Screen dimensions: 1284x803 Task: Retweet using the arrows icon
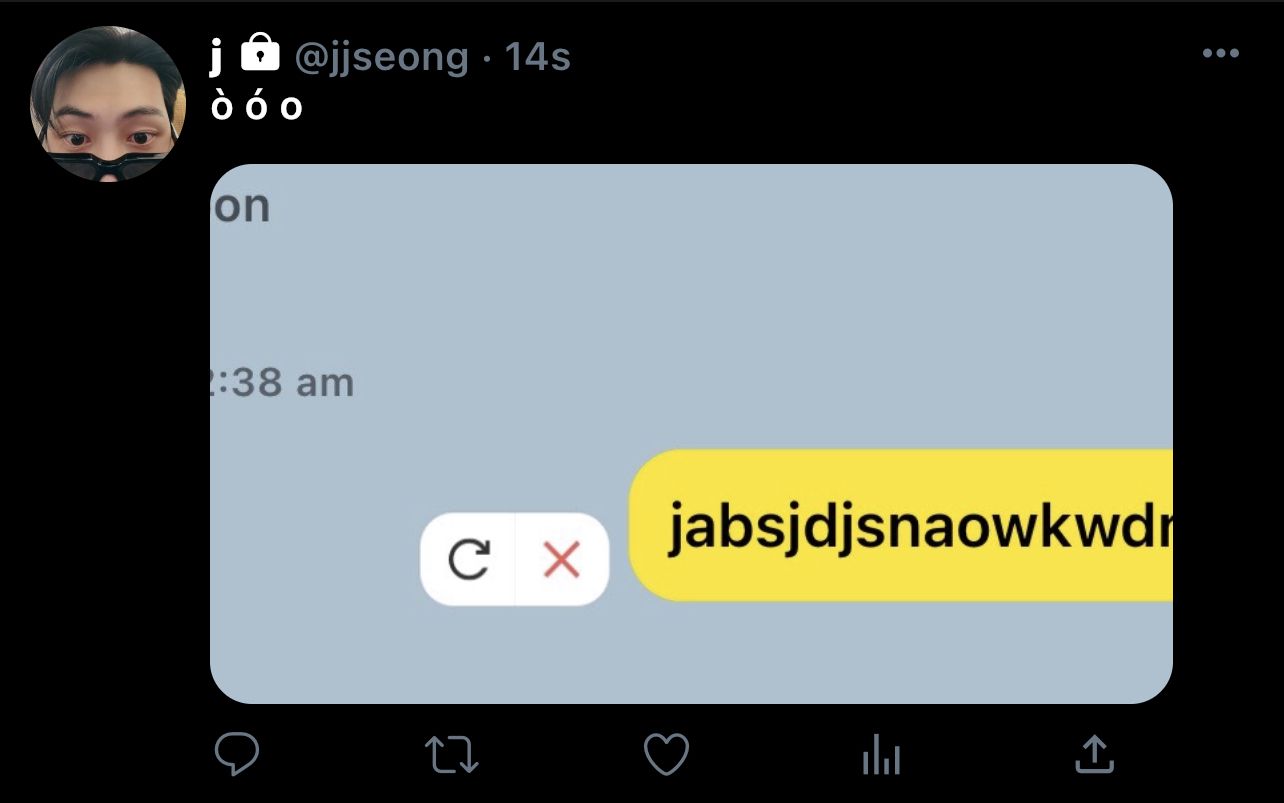click(451, 755)
